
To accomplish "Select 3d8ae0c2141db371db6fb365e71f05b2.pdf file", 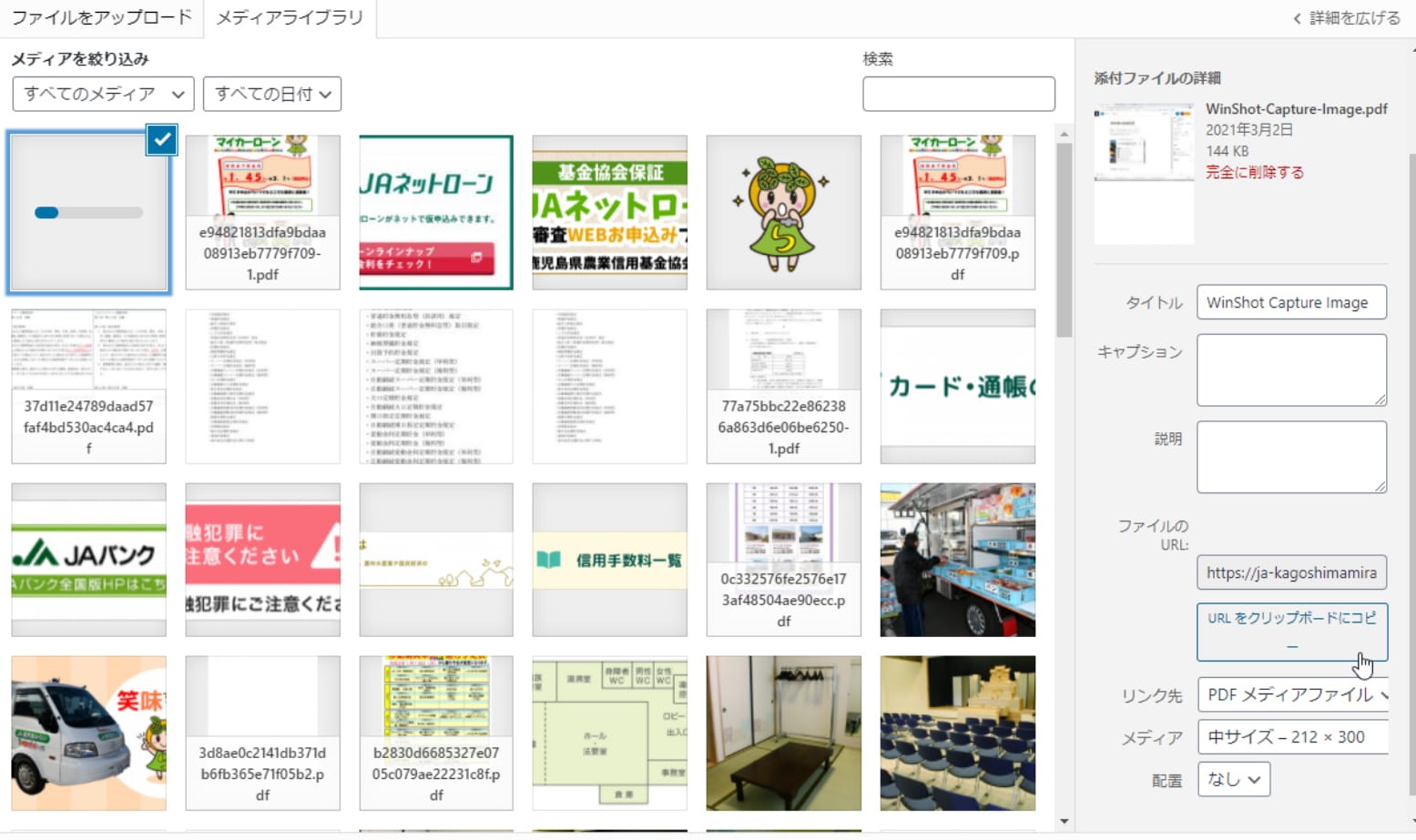I will tap(262, 733).
